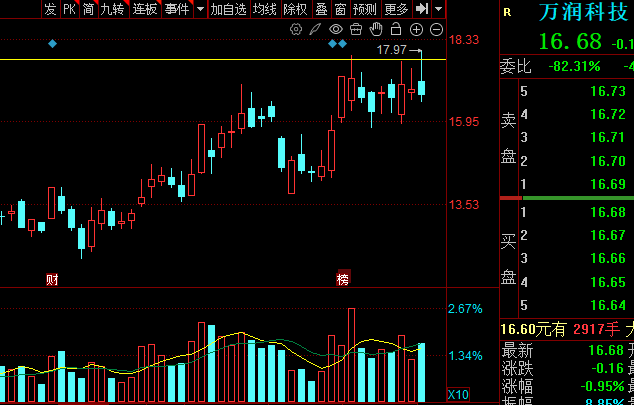
Task: Click buy level 3 price 16.66
Action: [x=608, y=258]
